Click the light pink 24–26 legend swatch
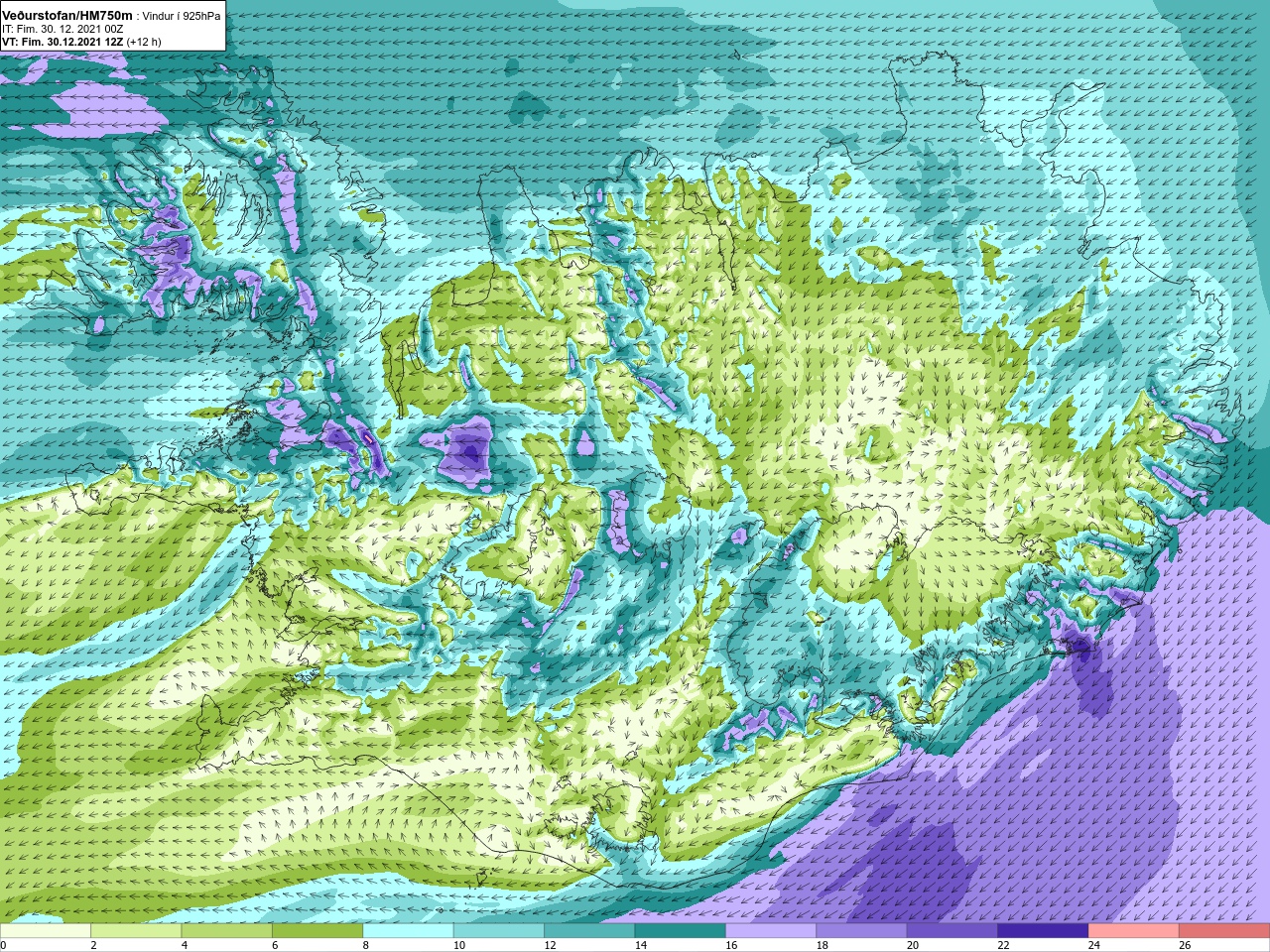Viewport: 1270px width, 952px height. click(1133, 931)
